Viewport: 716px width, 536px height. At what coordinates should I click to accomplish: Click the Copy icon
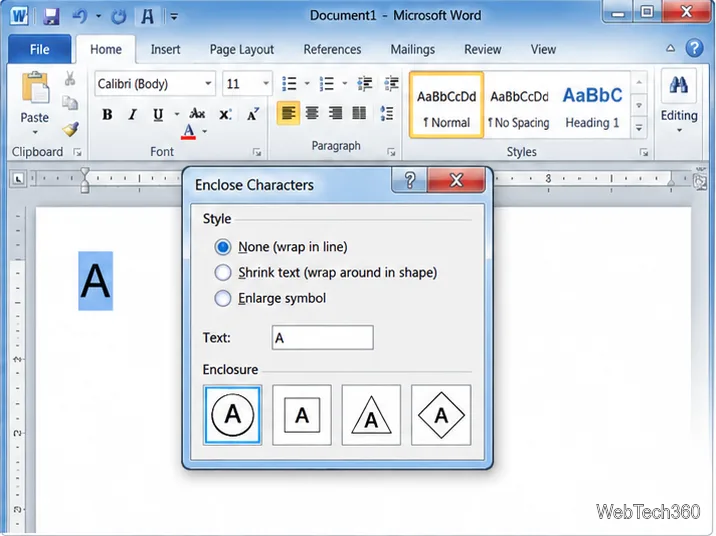pos(70,103)
